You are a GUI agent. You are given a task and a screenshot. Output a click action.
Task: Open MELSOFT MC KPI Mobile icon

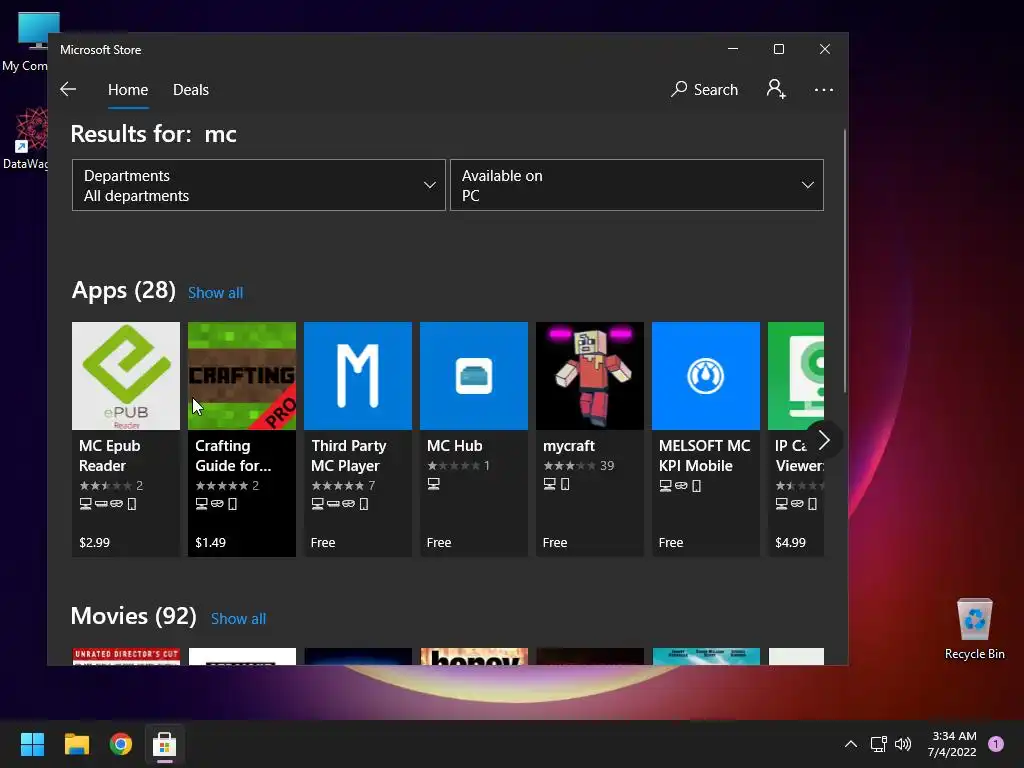(706, 376)
